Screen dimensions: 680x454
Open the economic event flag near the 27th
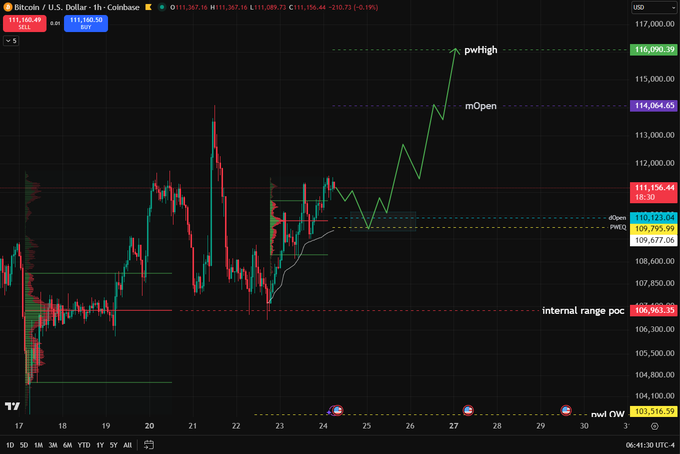click(x=468, y=410)
